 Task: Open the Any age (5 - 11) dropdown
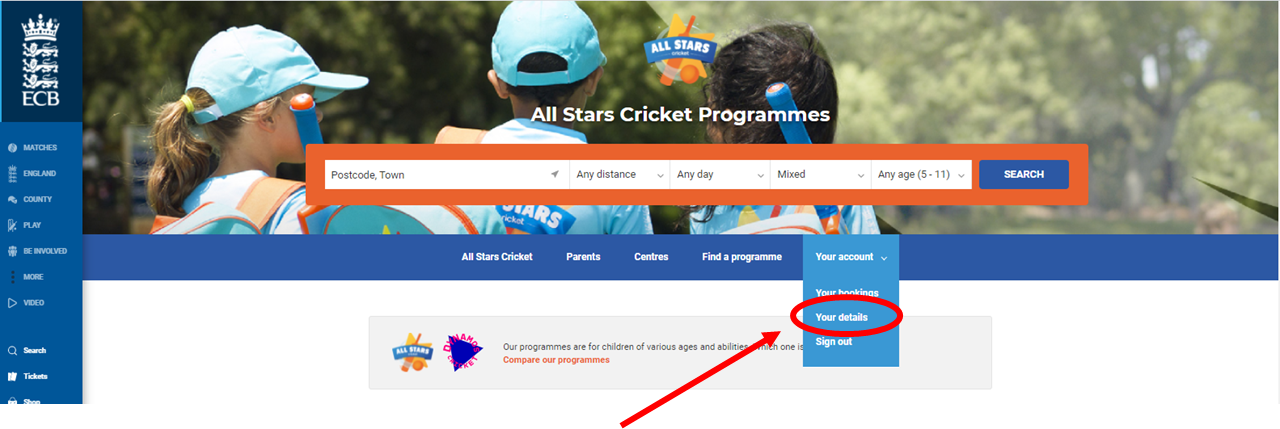coord(921,174)
